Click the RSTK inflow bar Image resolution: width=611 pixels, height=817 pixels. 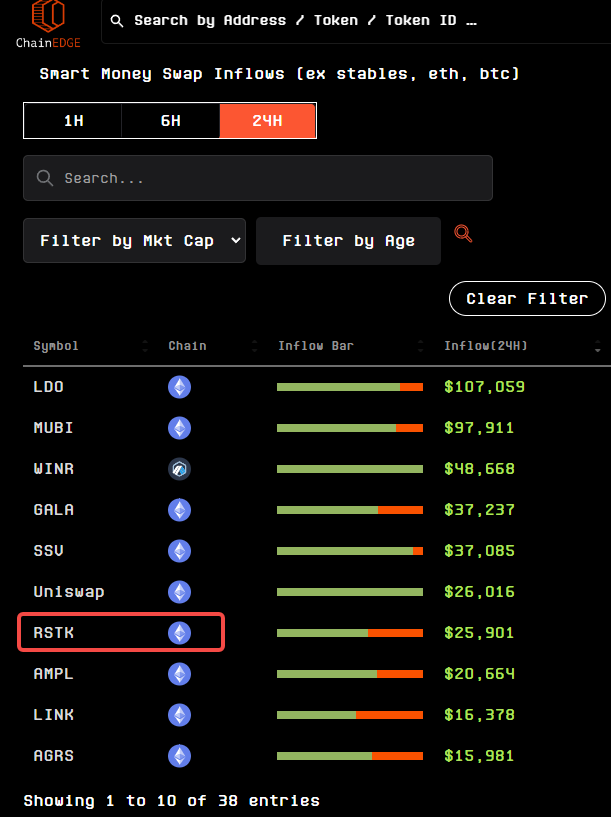tap(350, 633)
